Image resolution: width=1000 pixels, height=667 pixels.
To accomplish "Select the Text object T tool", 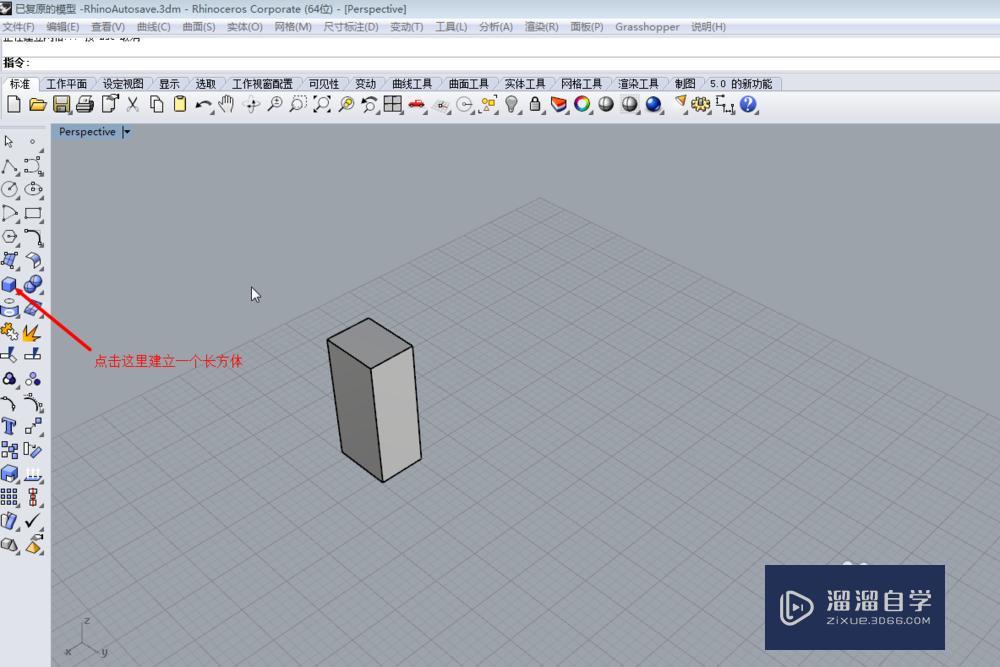I will pyautogui.click(x=9, y=426).
